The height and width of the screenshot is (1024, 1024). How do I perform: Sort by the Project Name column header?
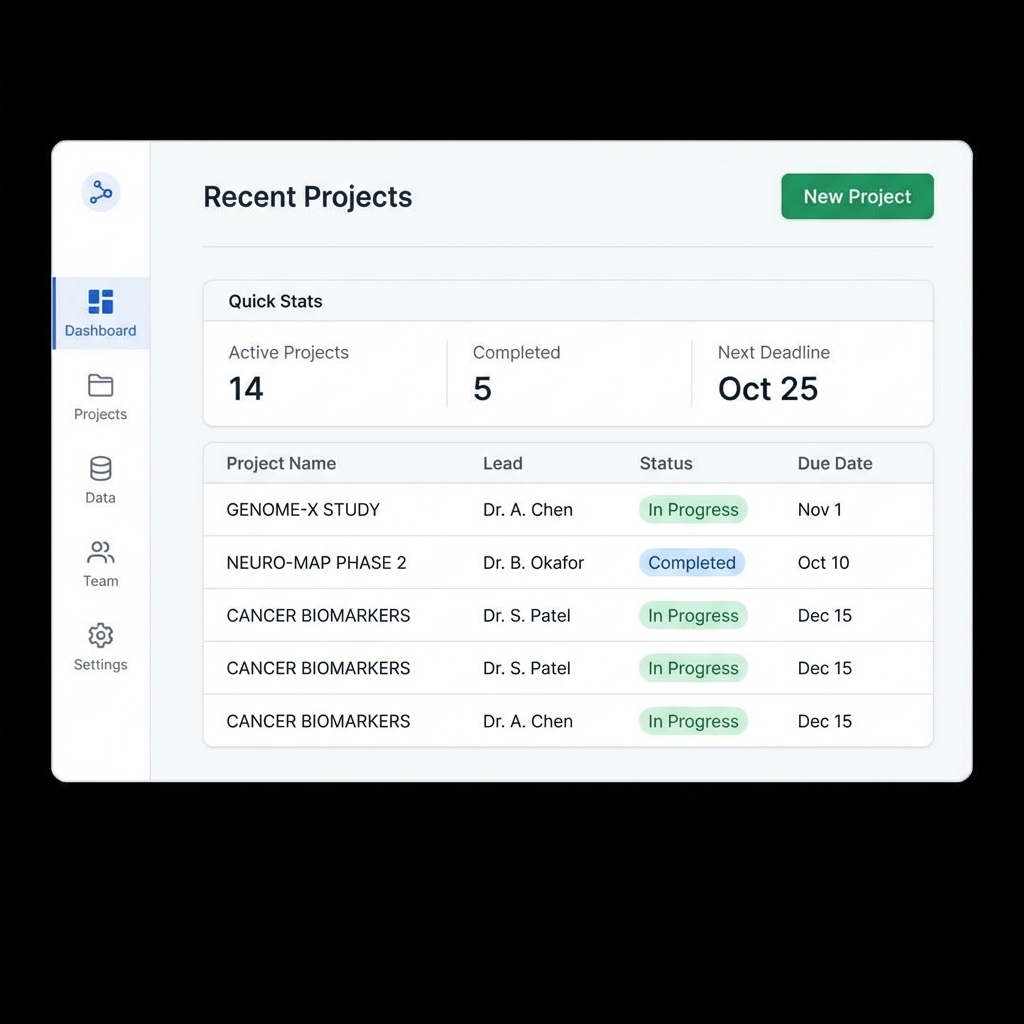pos(281,463)
